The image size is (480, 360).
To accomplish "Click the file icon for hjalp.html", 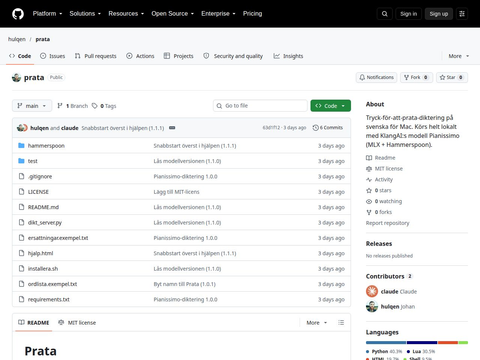I will pyautogui.click(x=21, y=253).
